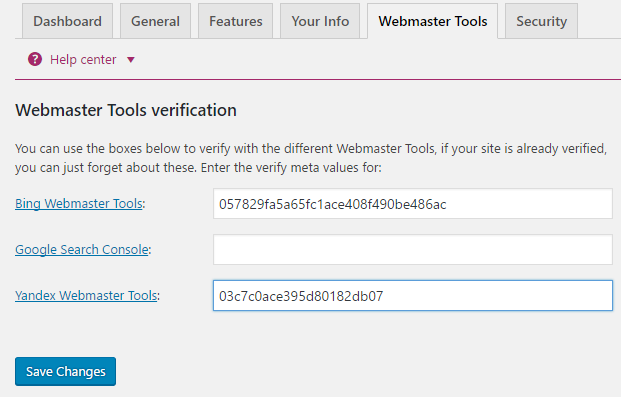Open the Help center text link

(x=83, y=59)
